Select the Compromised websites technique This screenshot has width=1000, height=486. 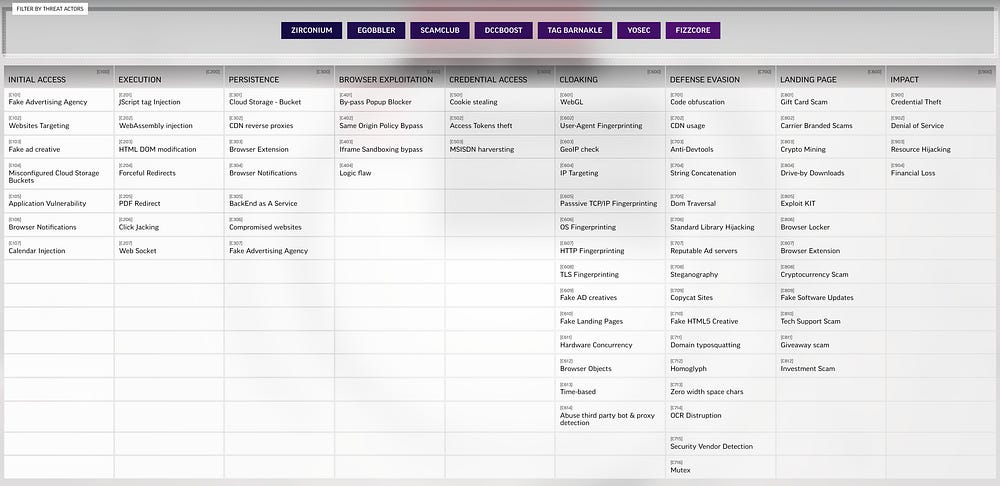(279, 225)
